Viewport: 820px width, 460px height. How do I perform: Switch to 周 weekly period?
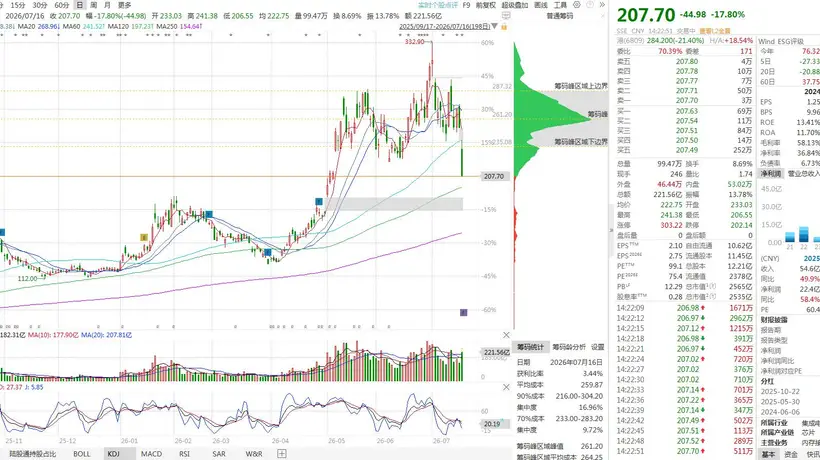(94, 5)
